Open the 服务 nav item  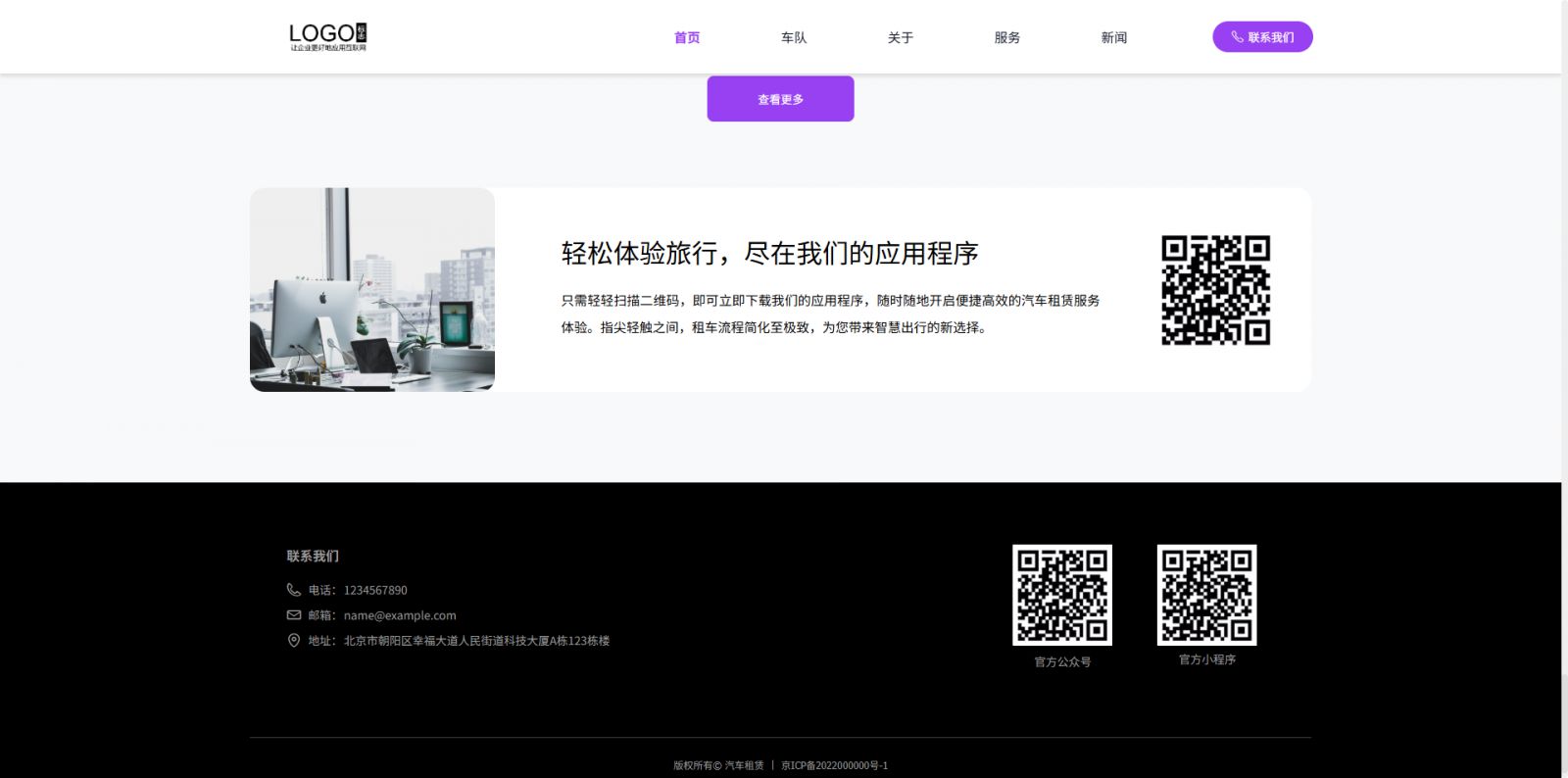point(1007,37)
